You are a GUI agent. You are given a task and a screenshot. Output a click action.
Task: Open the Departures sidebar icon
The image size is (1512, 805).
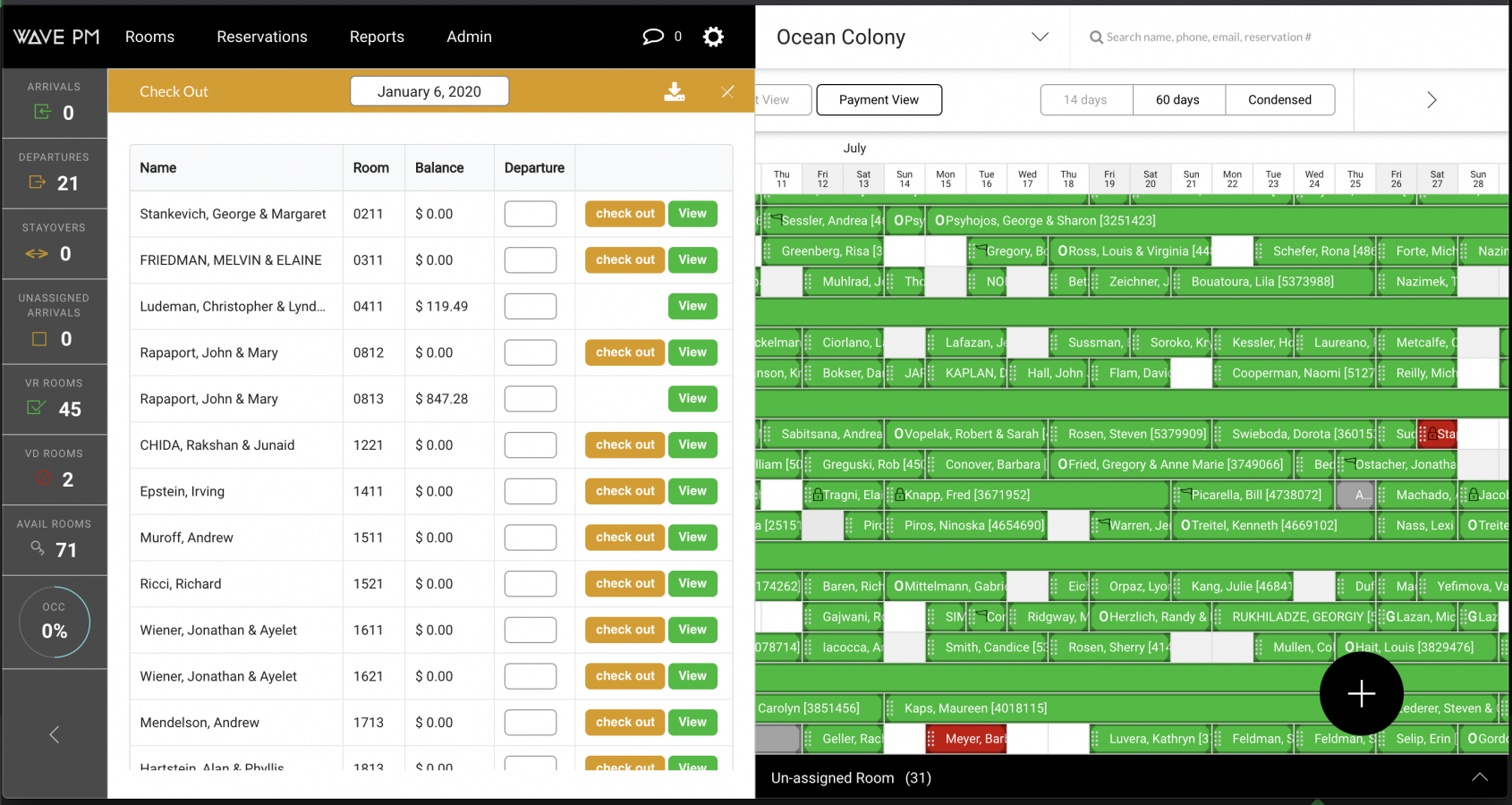38,182
